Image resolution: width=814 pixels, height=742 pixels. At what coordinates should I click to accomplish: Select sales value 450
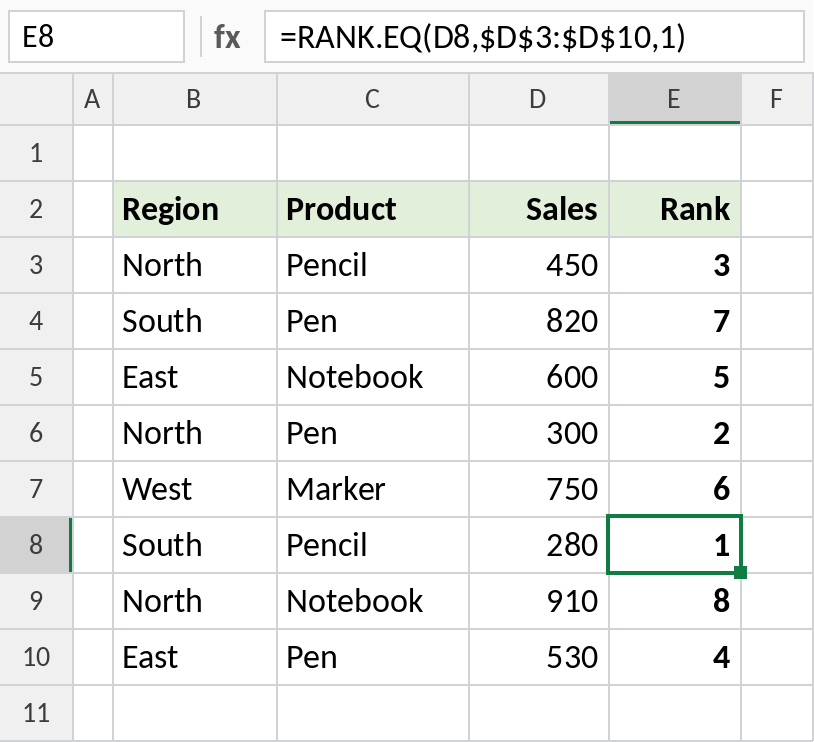(x=539, y=265)
